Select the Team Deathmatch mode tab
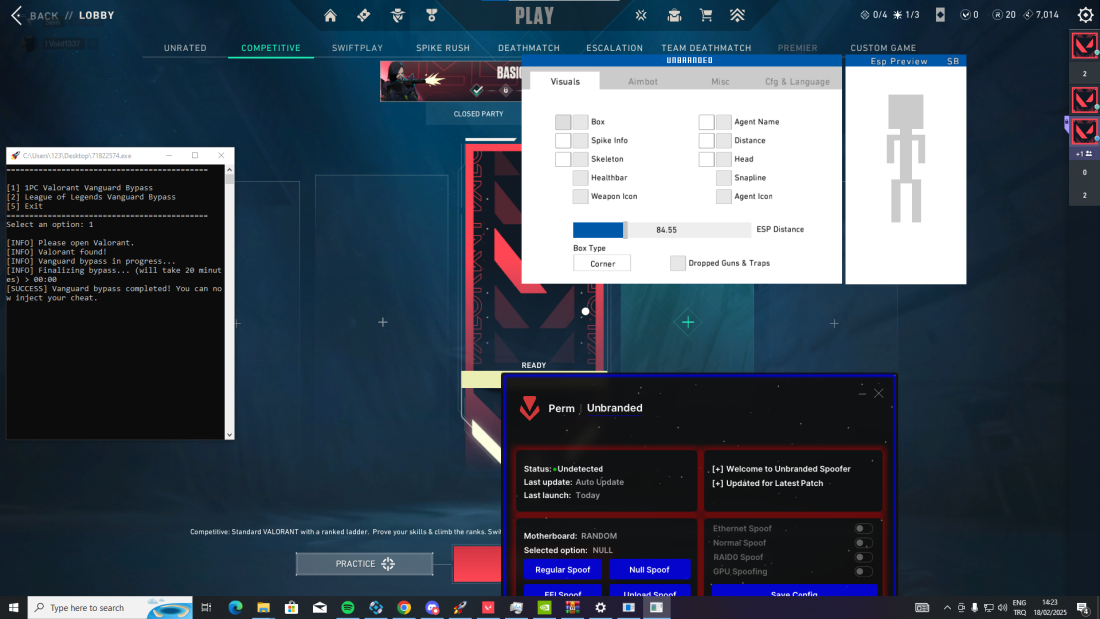 coord(706,48)
